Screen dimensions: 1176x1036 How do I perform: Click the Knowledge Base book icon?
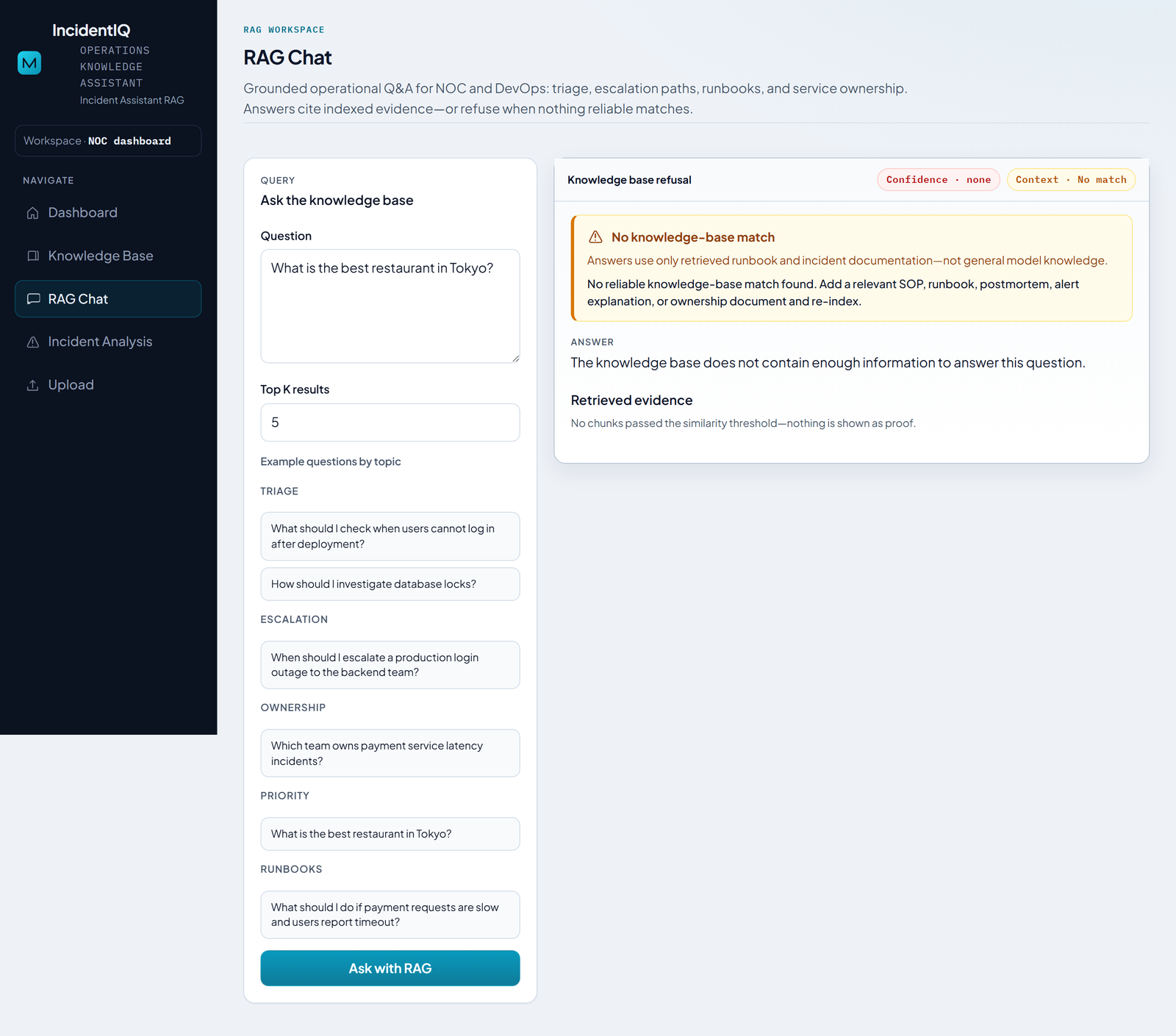pyautogui.click(x=33, y=256)
